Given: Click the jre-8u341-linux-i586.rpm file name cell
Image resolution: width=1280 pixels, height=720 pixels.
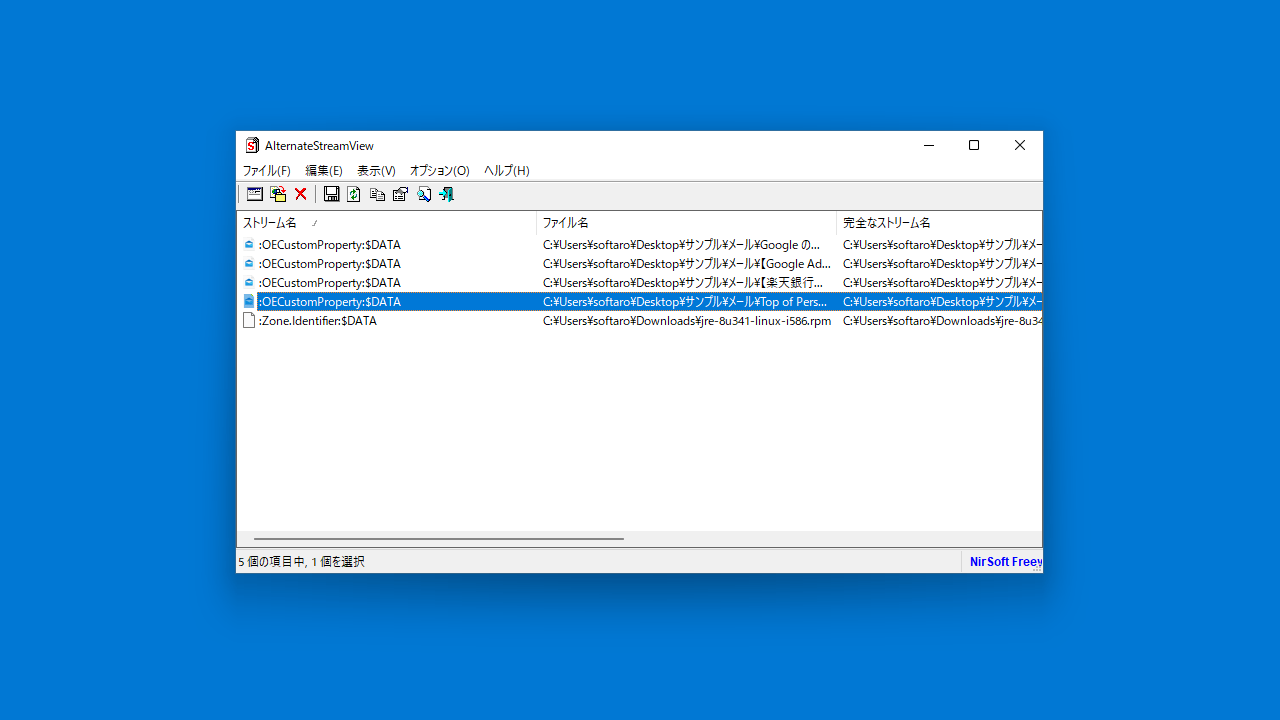Looking at the screenshot, I should click(x=687, y=321).
